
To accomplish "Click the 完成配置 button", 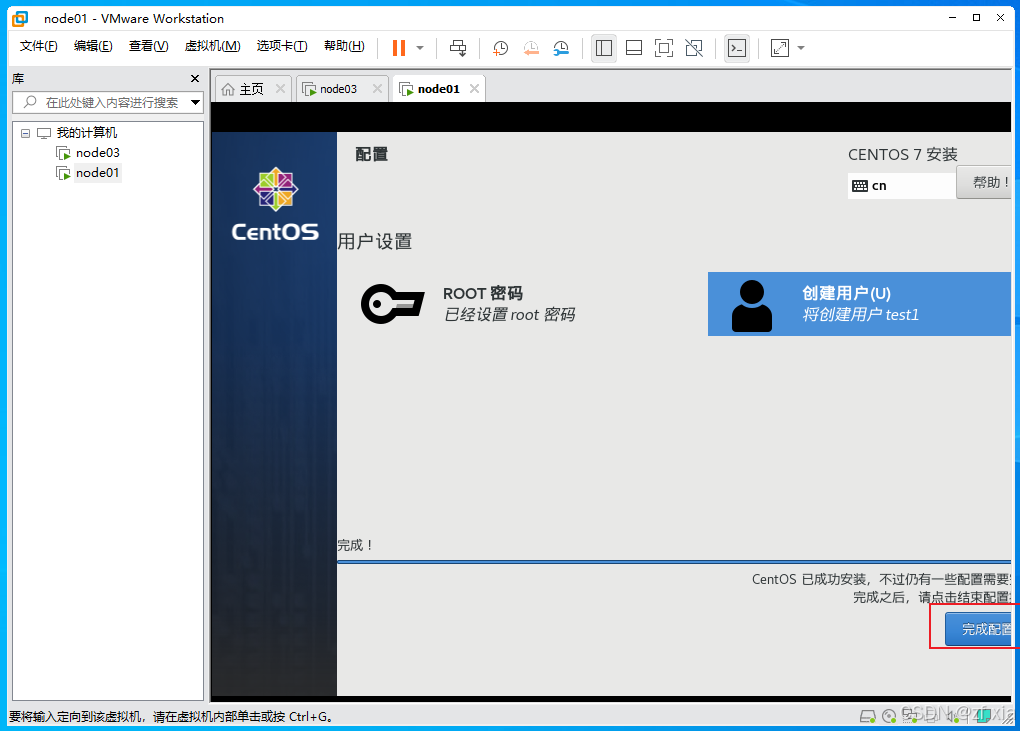I will (x=978, y=629).
